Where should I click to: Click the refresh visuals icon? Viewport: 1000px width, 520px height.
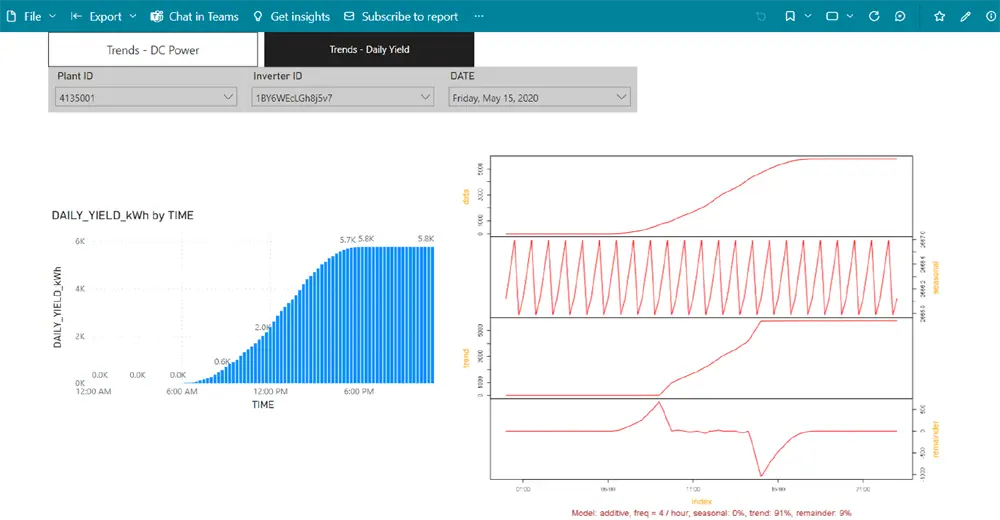874,17
